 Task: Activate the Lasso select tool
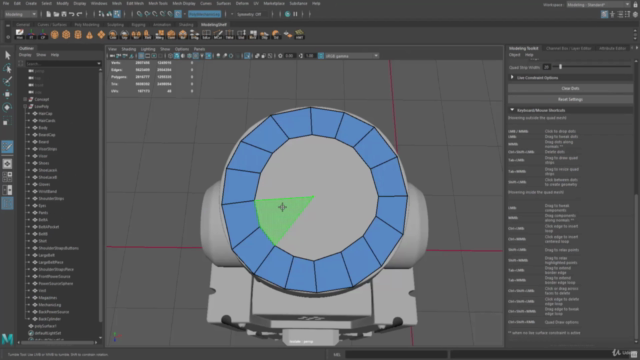pyautogui.click(x=7, y=68)
